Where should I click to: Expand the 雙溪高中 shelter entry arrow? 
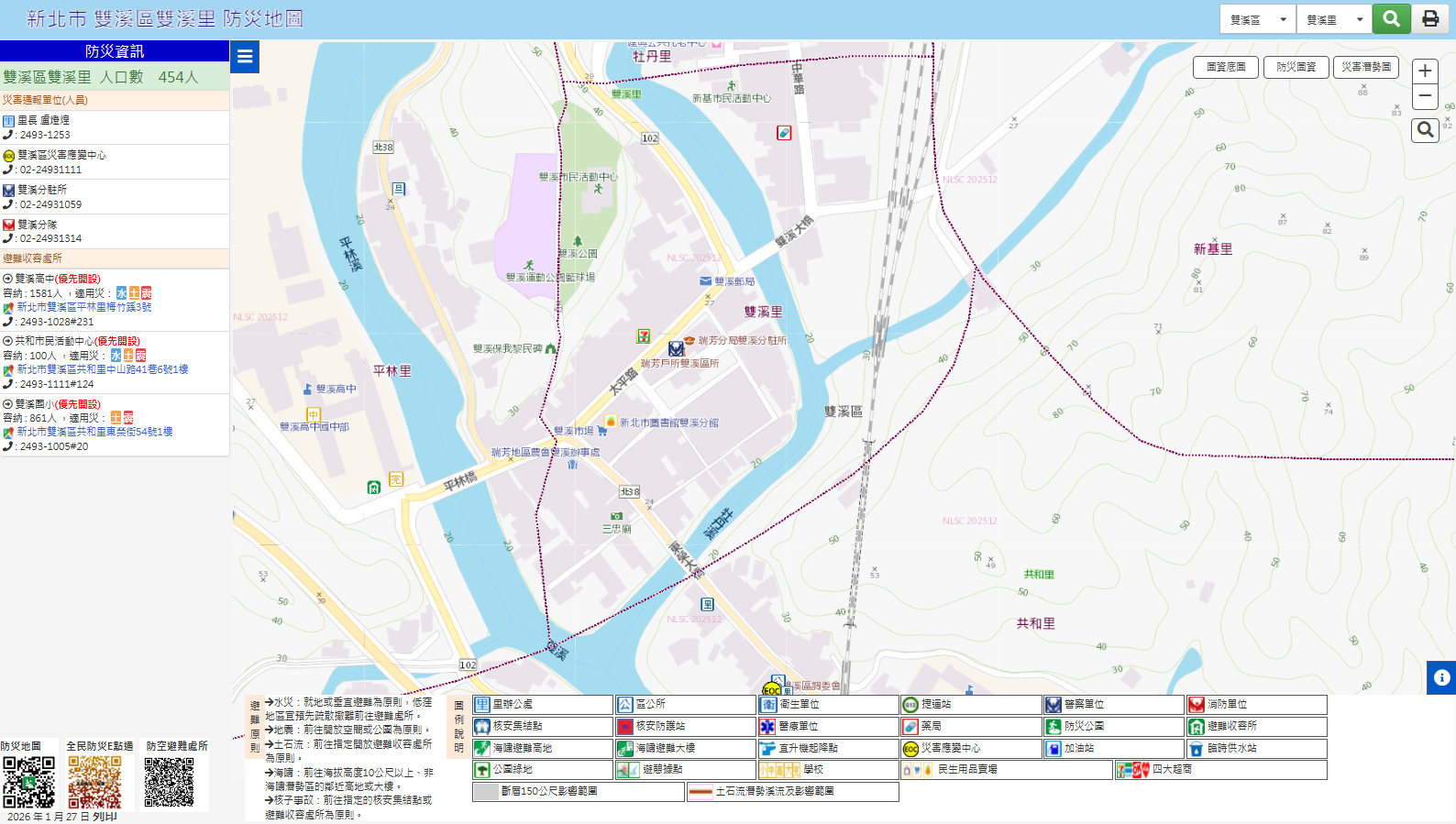pyautogui.click(x=7, y=279)
